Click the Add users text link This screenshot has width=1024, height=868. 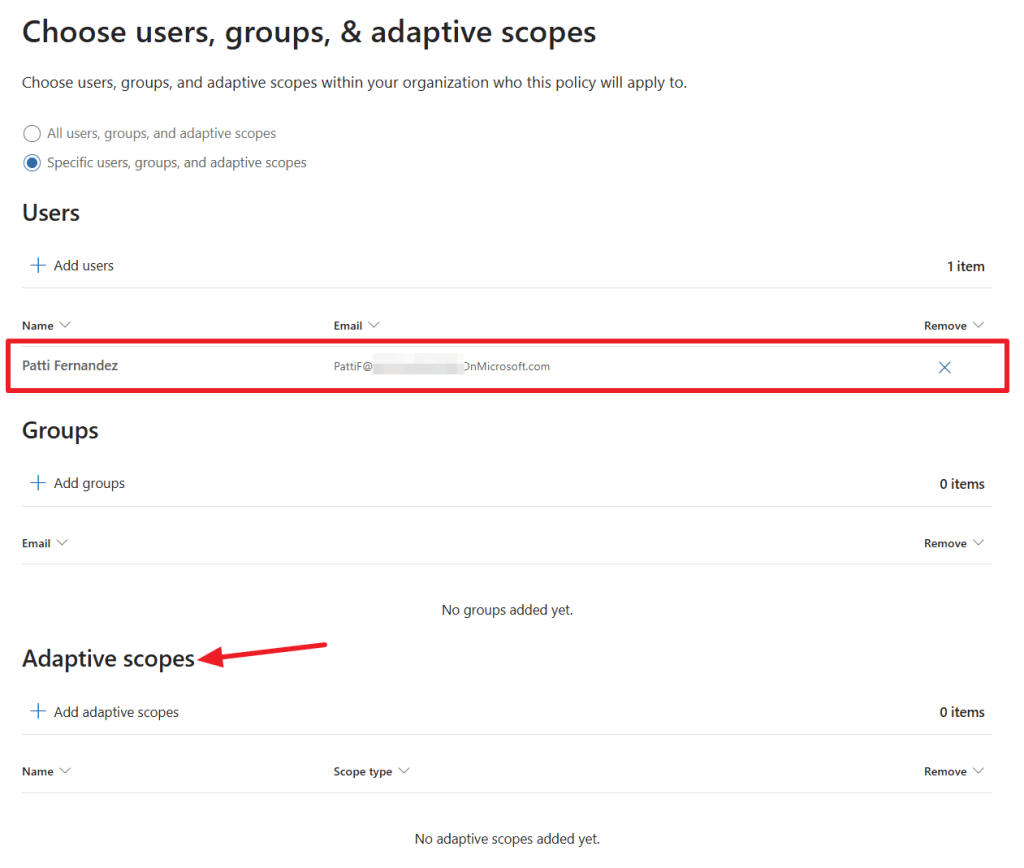point(84,266)
